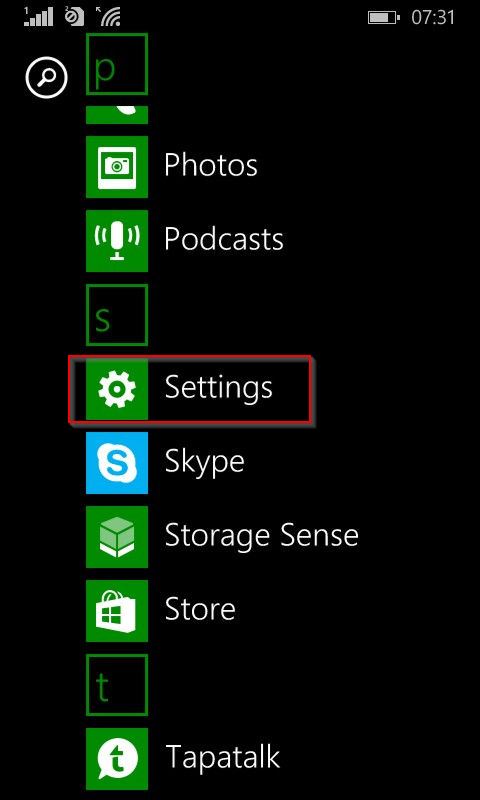Choose the Storage Sense text entry

pyautogui.click(x=262, y=537)
